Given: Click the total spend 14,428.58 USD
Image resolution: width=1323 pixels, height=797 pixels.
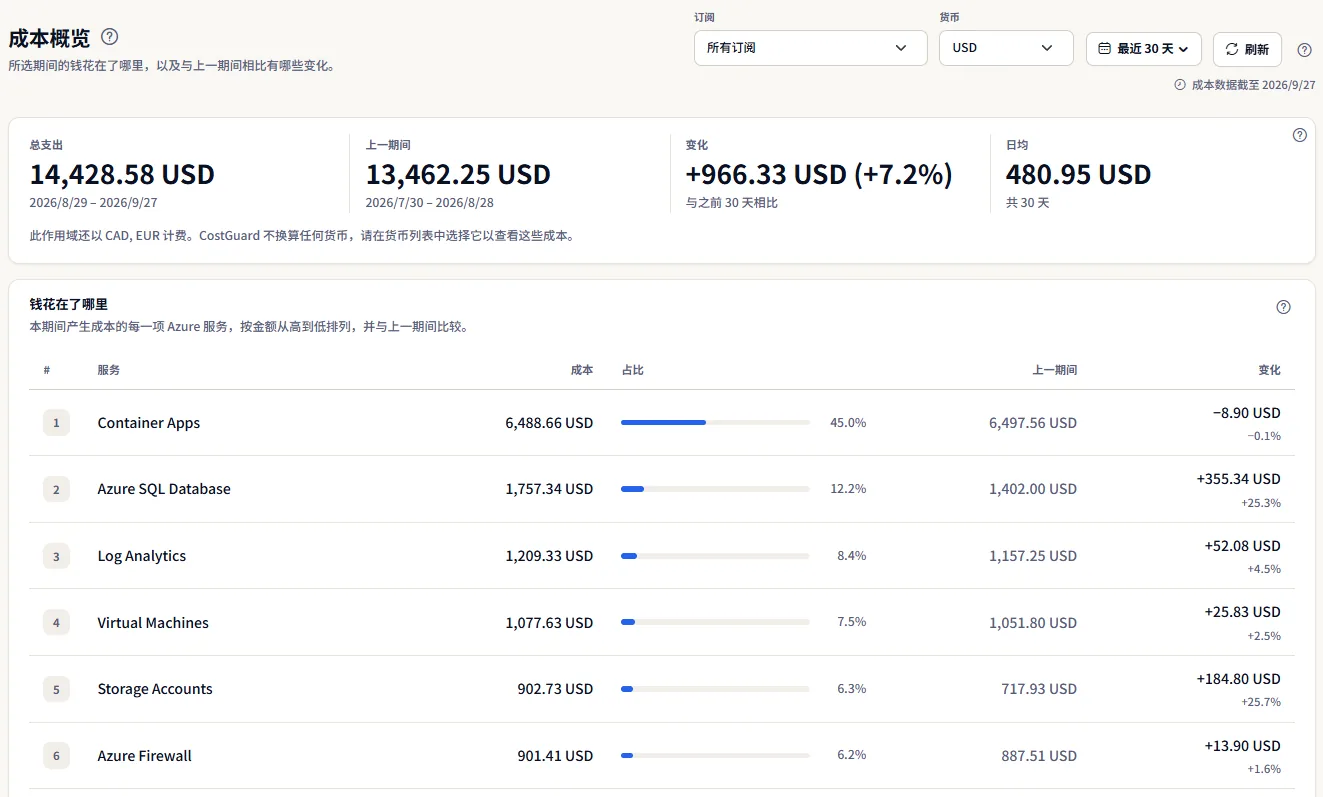Looking at the screenshot, I should point(122,175).
